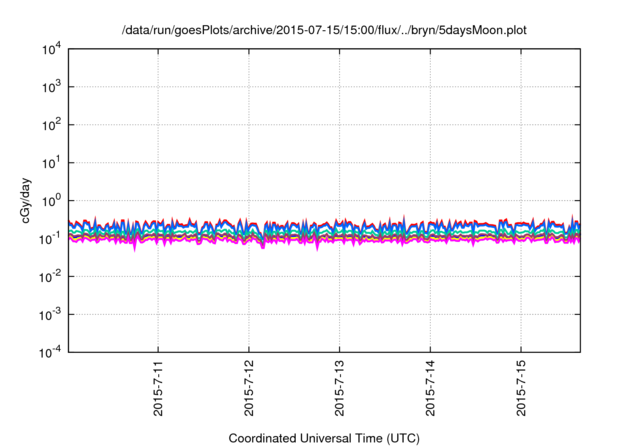This screenshot has height=448, width=640.
Task: Click the plot title file path text
Action: [324, 31]
